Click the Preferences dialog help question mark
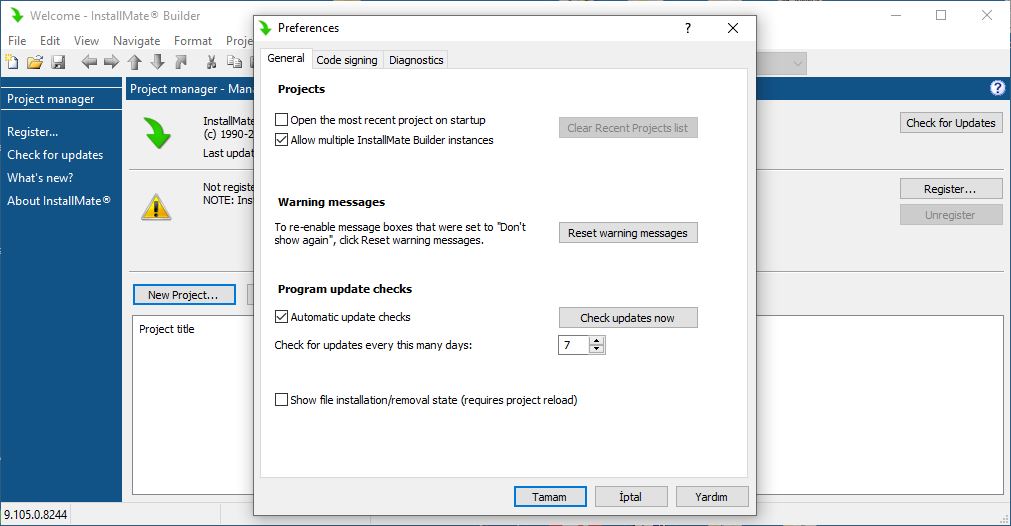Screen dimensions: 1011x526 pyautogui.click(x=688, y=28)
